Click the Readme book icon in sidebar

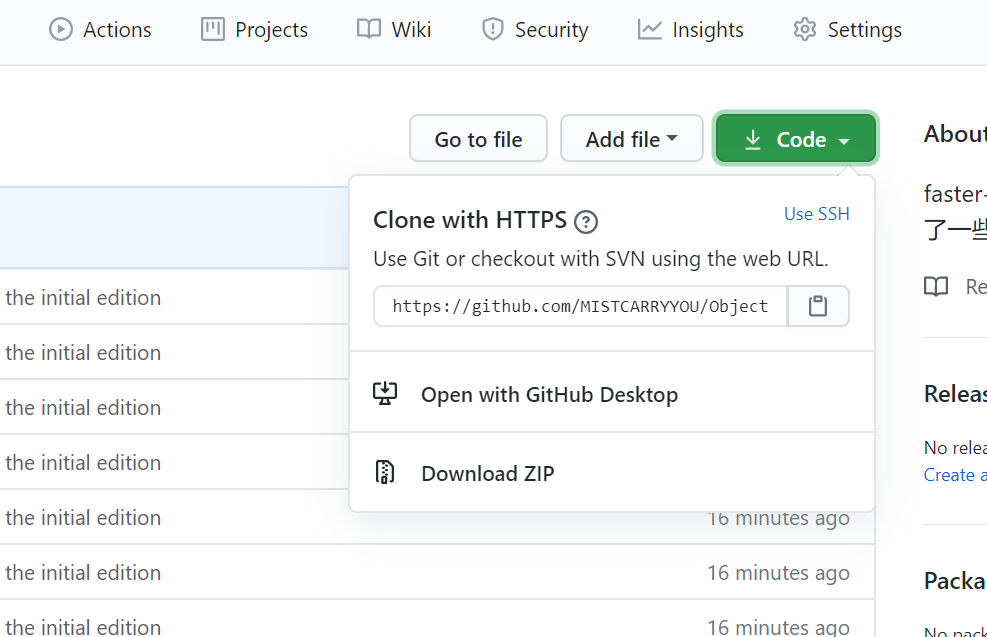point(936,288)
